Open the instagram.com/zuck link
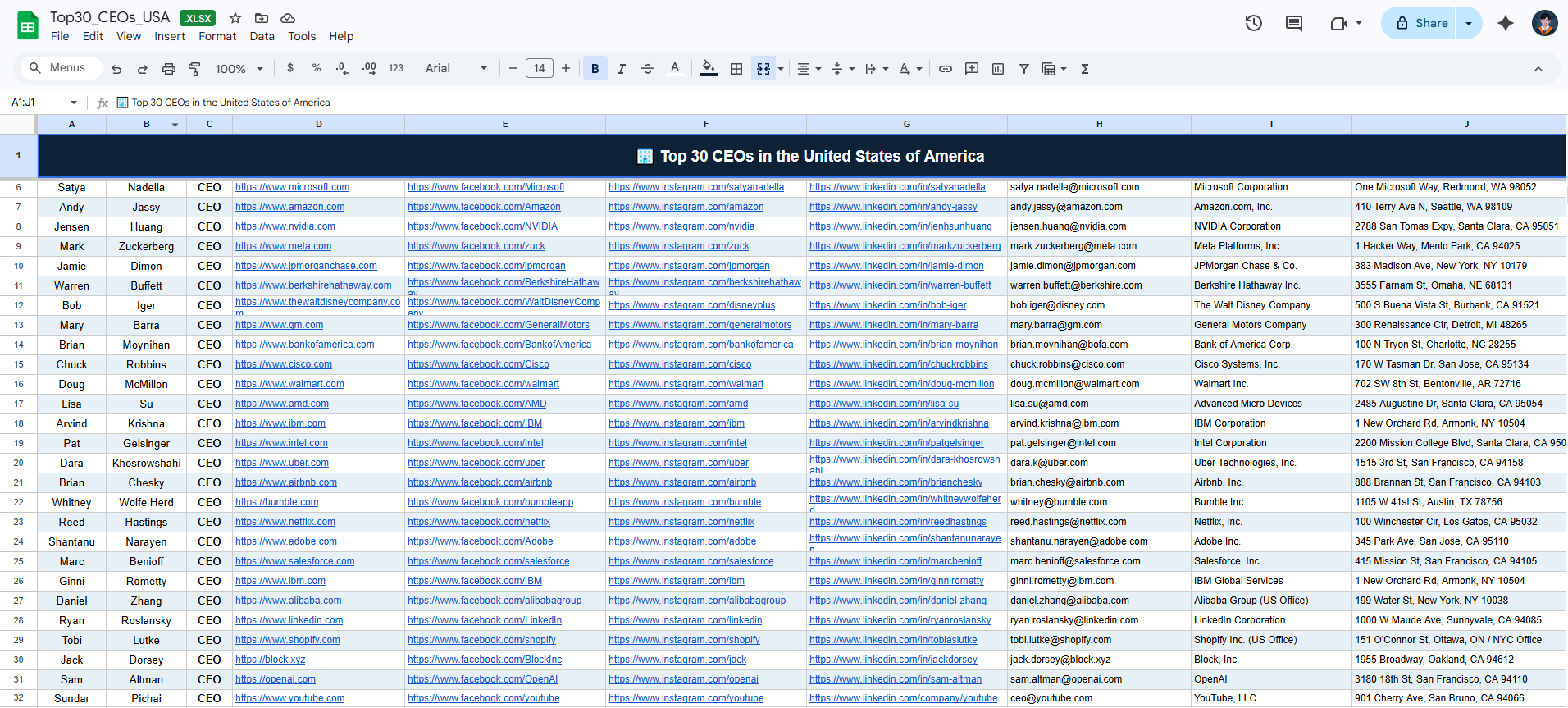 [678, 246]
